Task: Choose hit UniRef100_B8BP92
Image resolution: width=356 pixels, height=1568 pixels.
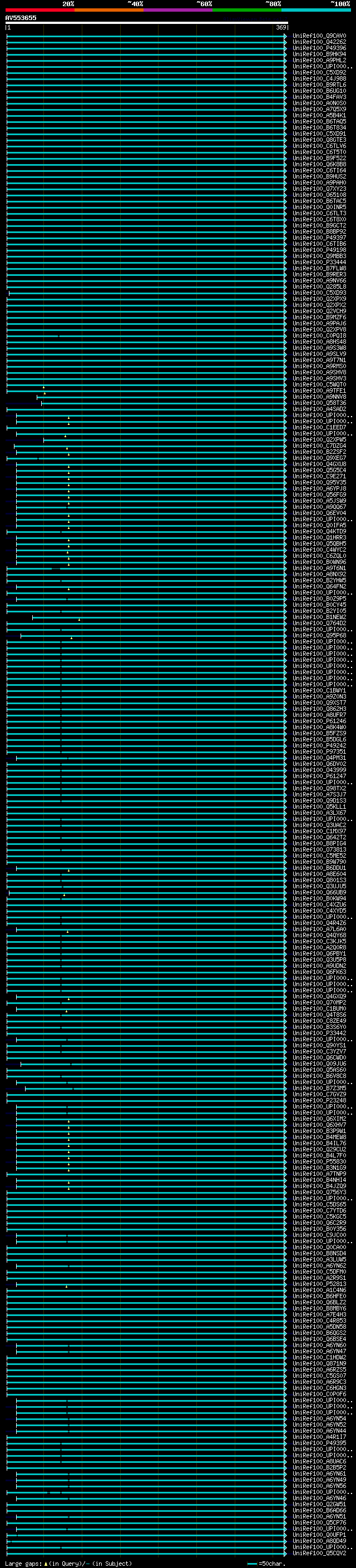Action: pyautogui.click(x=319, y=231)
